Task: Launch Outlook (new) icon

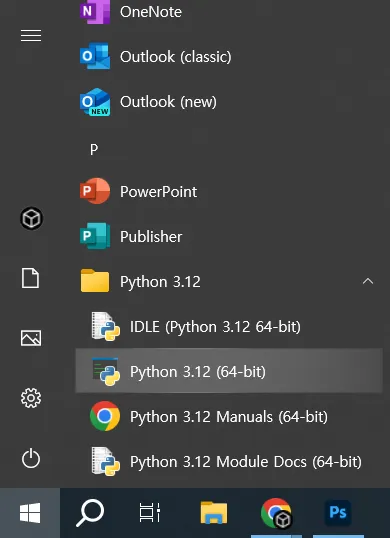Action: tap(95, 102)
